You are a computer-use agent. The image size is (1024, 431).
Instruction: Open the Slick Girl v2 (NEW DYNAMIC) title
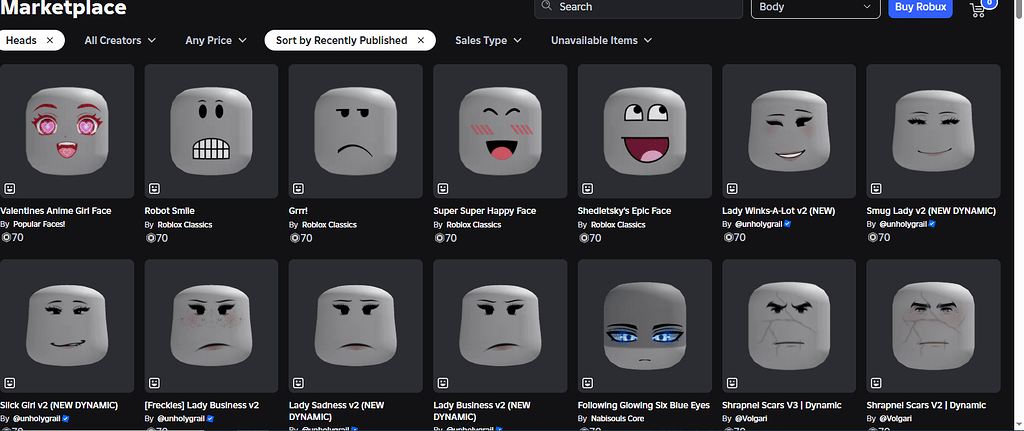point(59,406)
